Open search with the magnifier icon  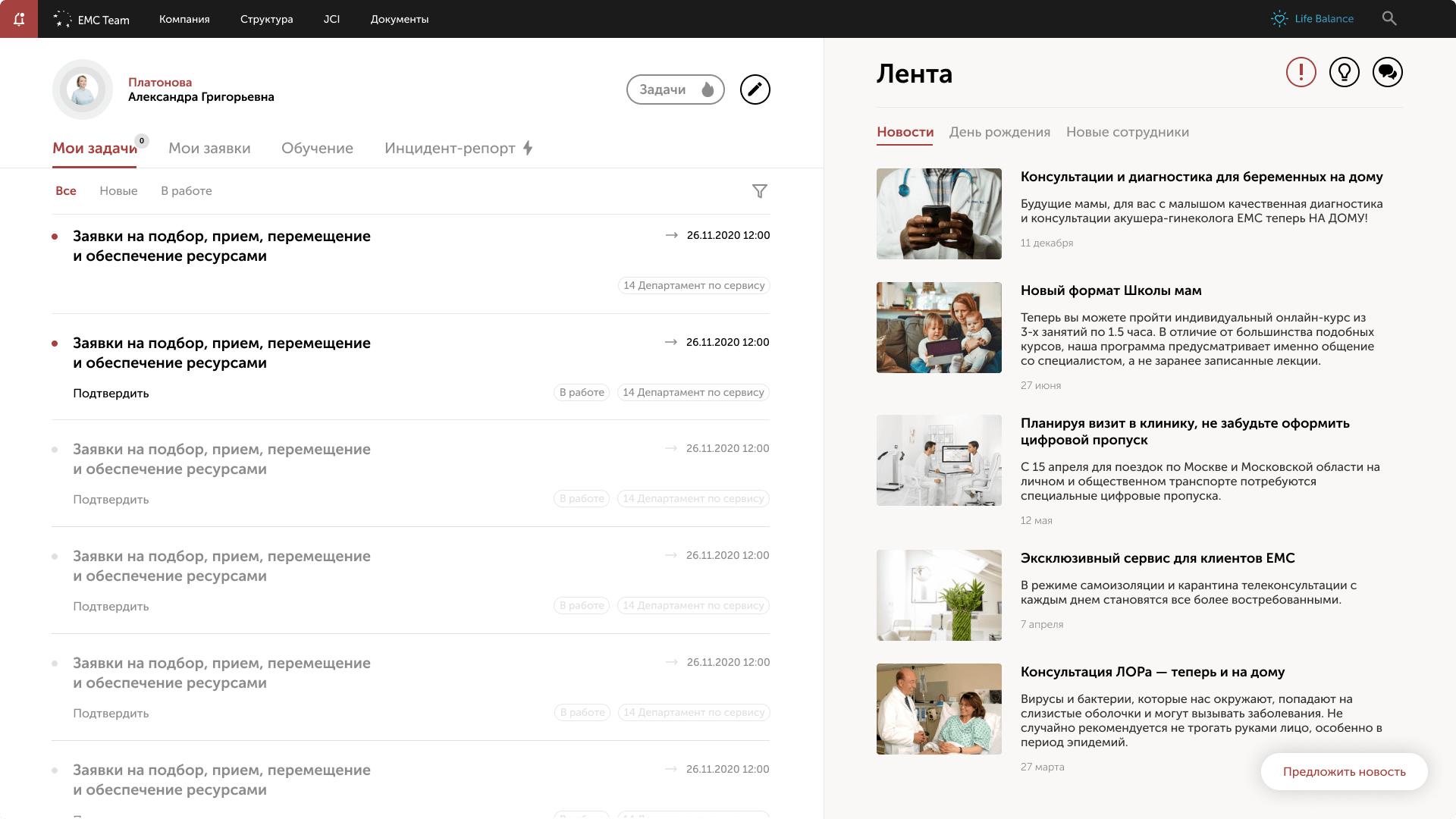coord(1389,19)
